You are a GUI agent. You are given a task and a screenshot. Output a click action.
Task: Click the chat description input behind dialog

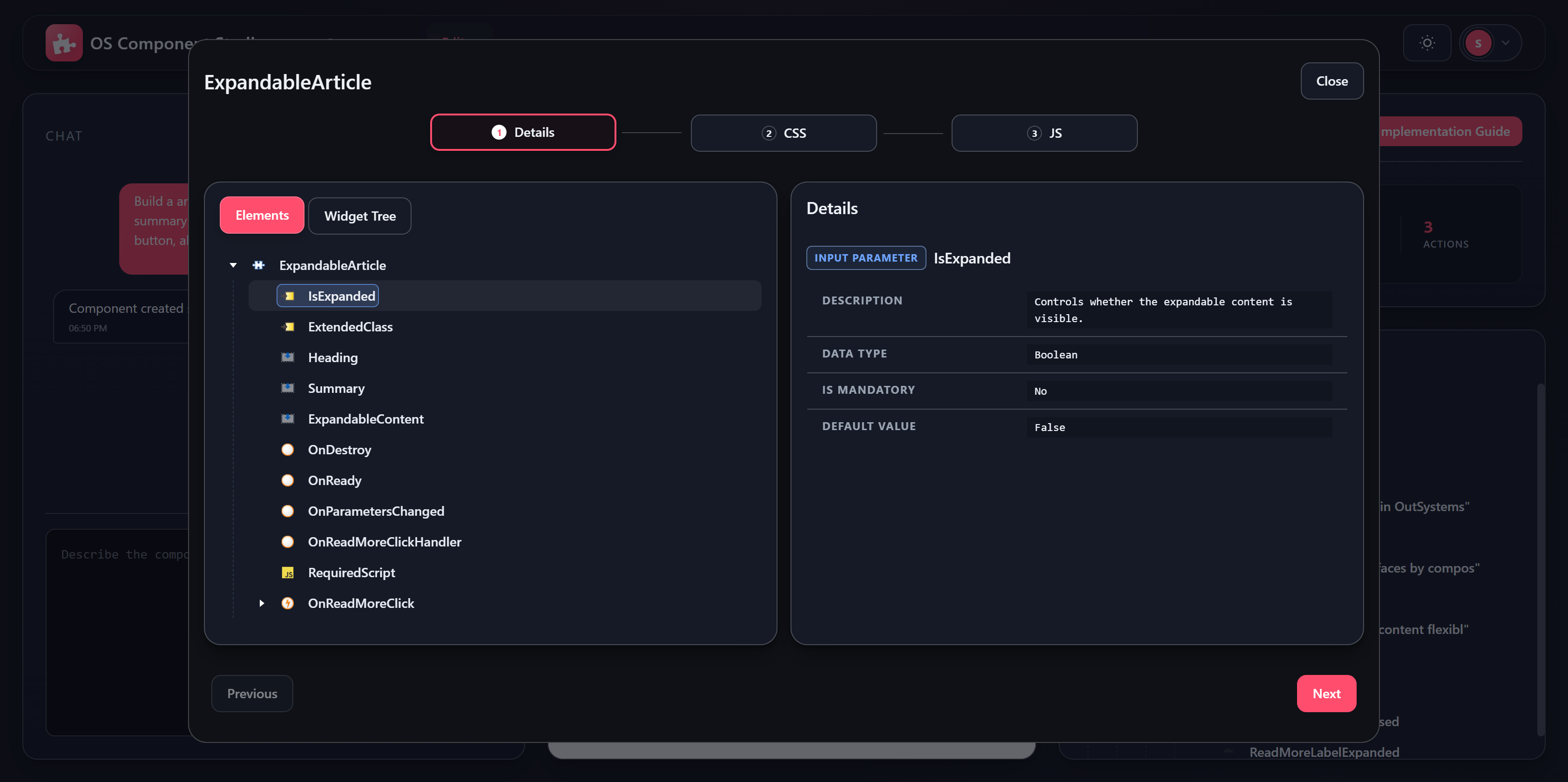coord(117,632)
